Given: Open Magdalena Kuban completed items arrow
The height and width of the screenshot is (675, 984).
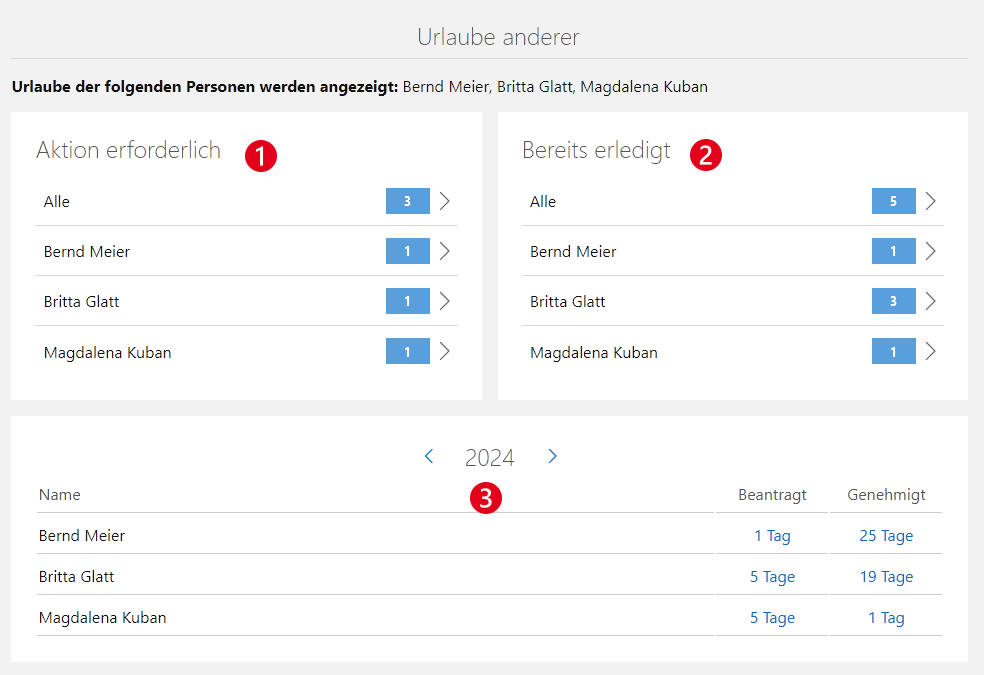Looking at the screenshot, I should pos(931,351).
